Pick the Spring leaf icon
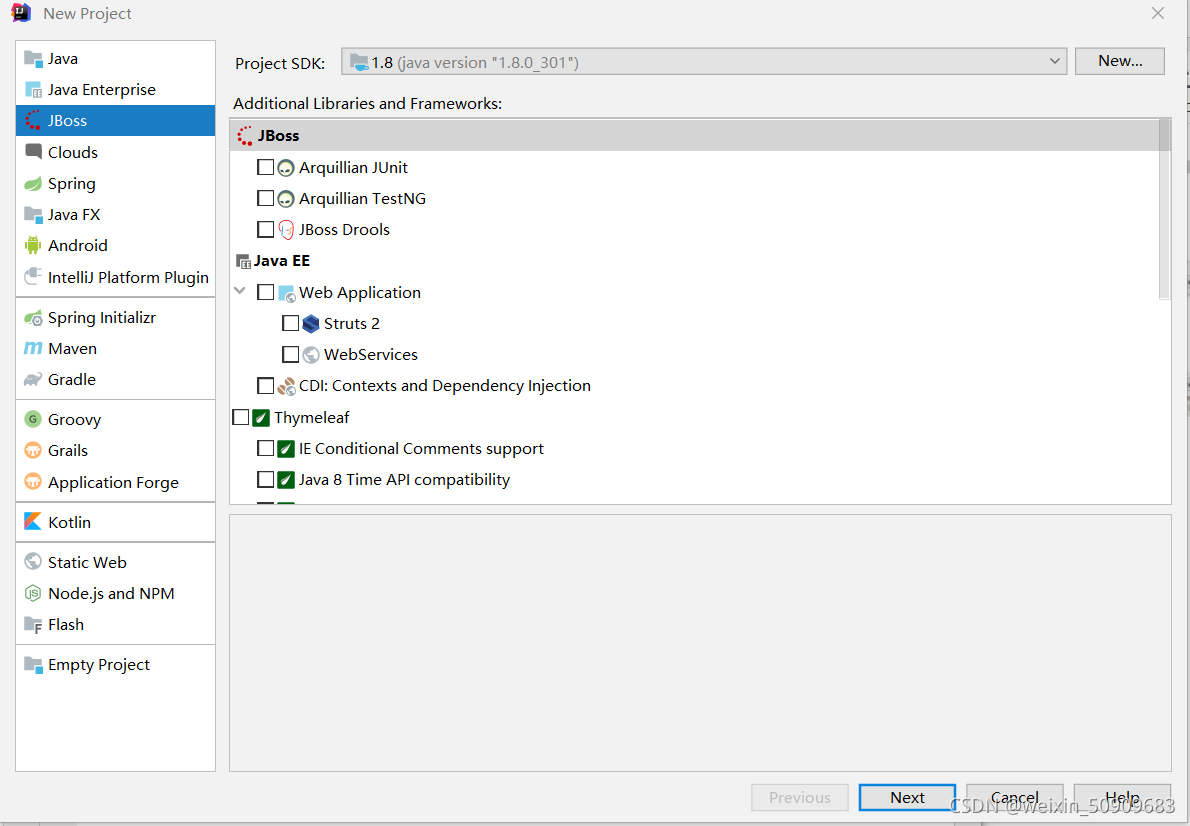 33,184
